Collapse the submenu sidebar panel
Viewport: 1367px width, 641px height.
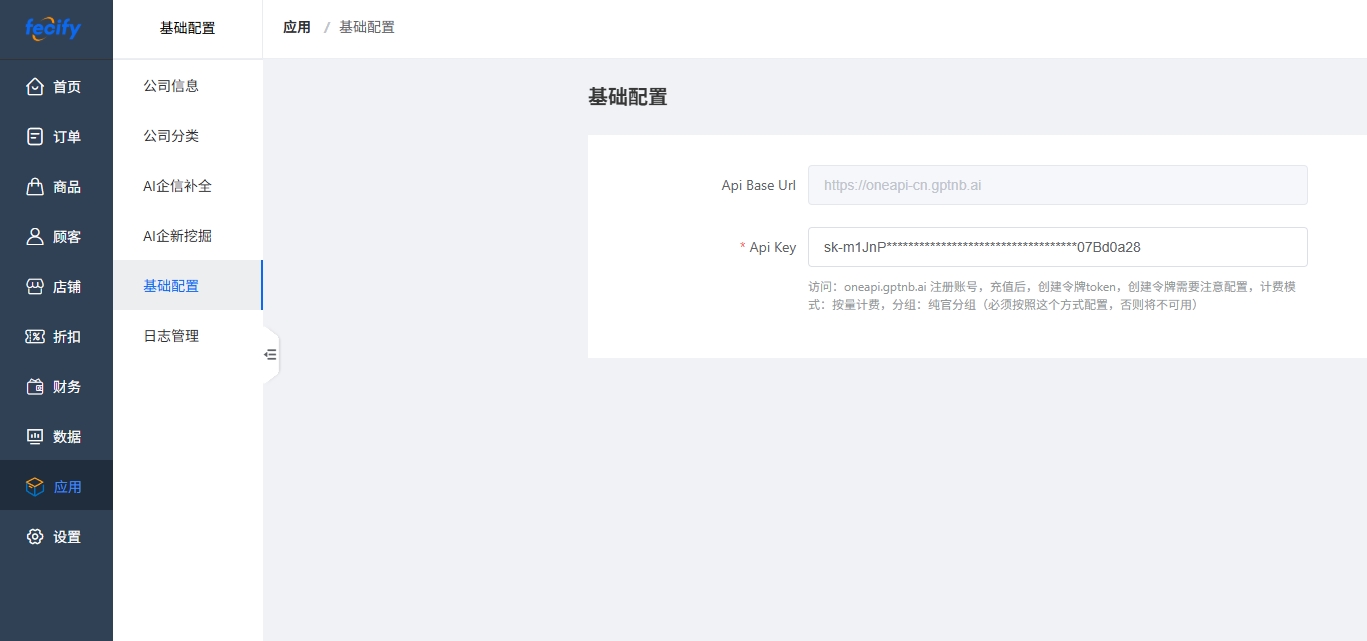(270, 354)
